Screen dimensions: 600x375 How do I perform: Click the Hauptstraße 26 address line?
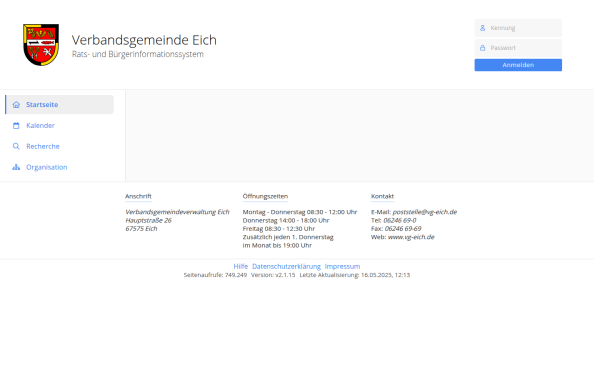148,220
